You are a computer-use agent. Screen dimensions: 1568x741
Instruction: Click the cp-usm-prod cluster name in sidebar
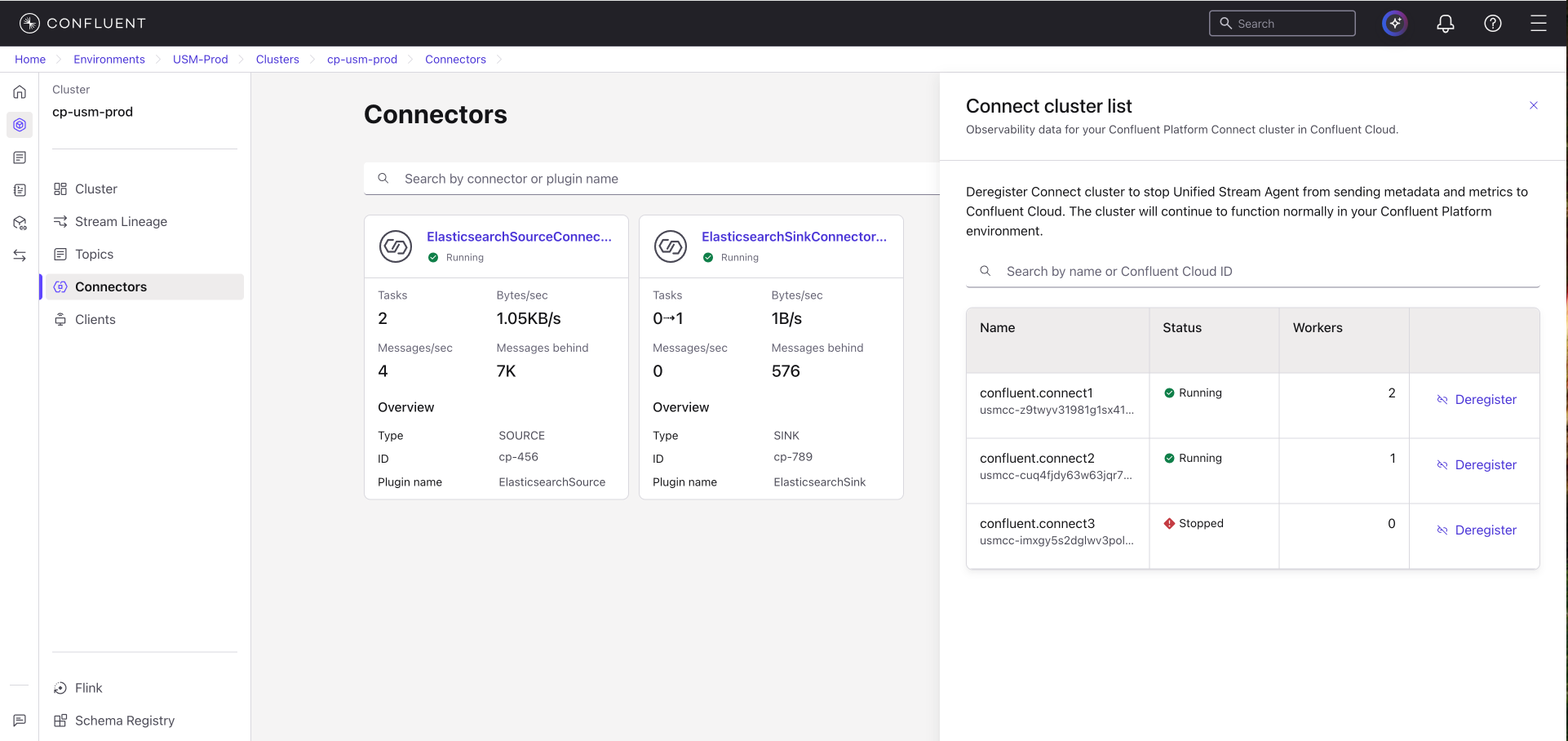92,112
